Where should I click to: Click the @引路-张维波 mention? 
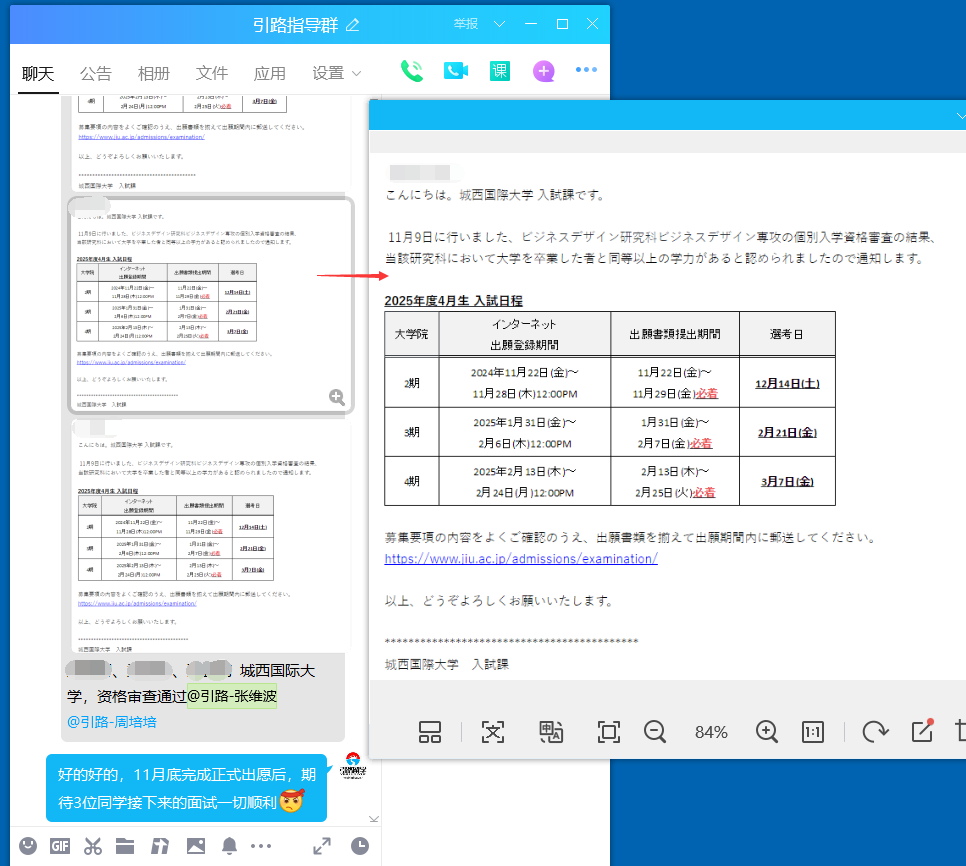(x=232, y=696)
